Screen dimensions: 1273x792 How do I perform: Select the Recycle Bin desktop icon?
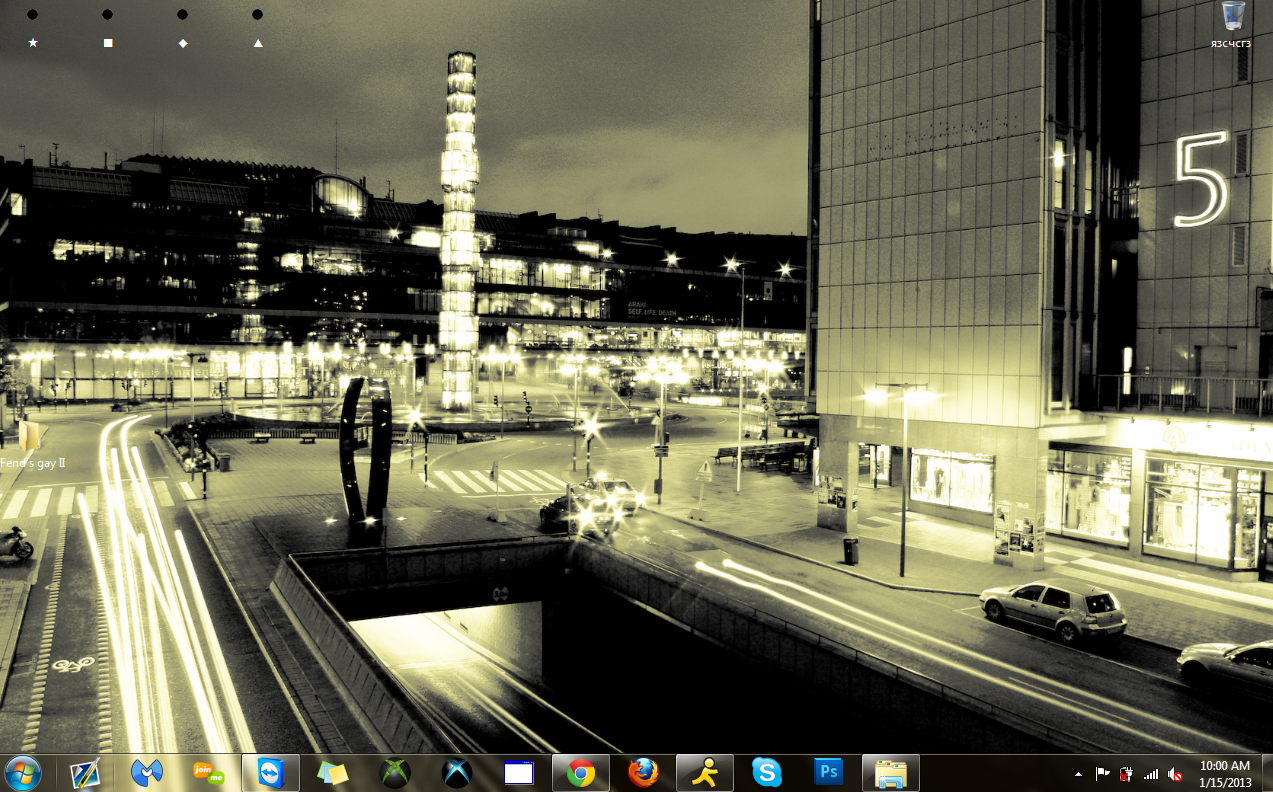1232,25
